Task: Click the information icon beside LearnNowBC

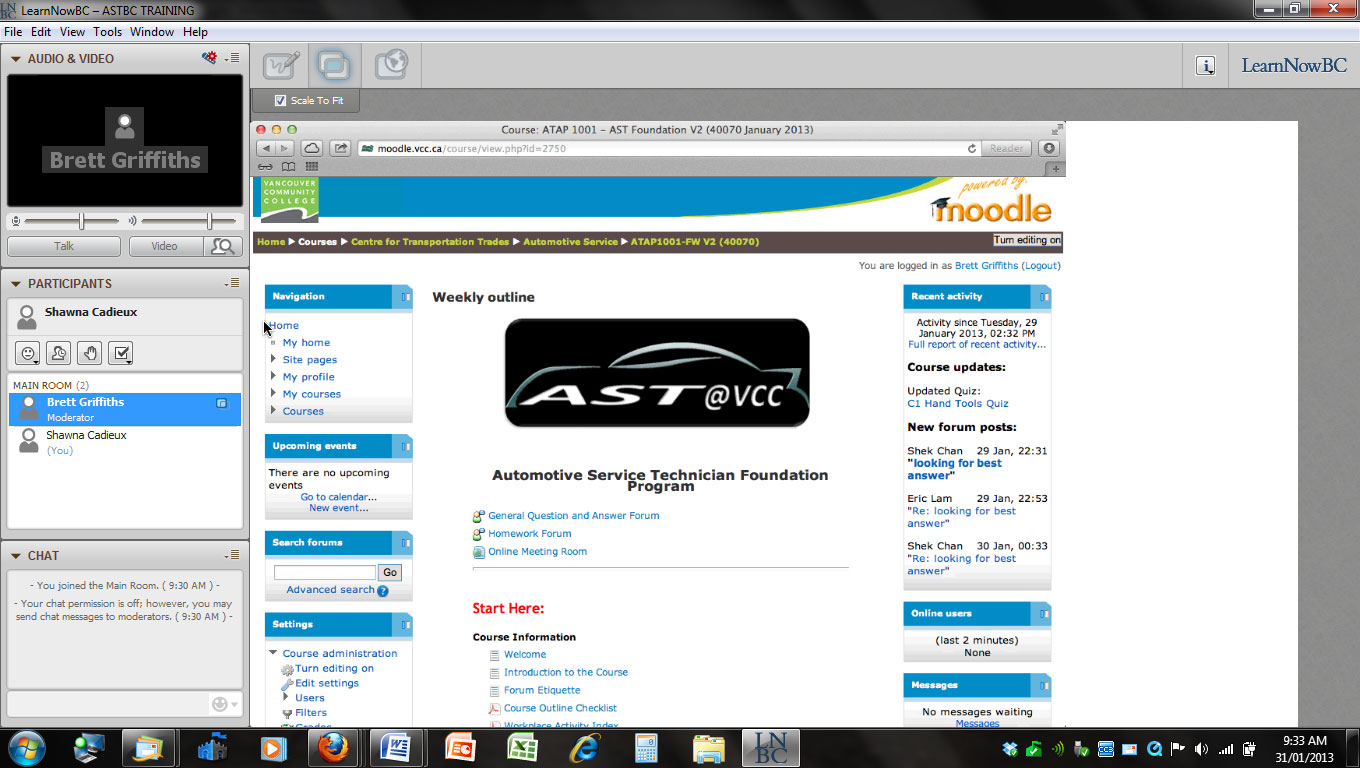Action: (1206, 66)
